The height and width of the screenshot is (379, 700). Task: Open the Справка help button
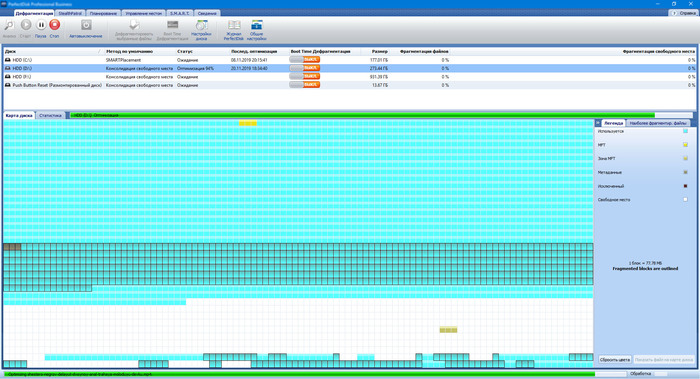683,13
